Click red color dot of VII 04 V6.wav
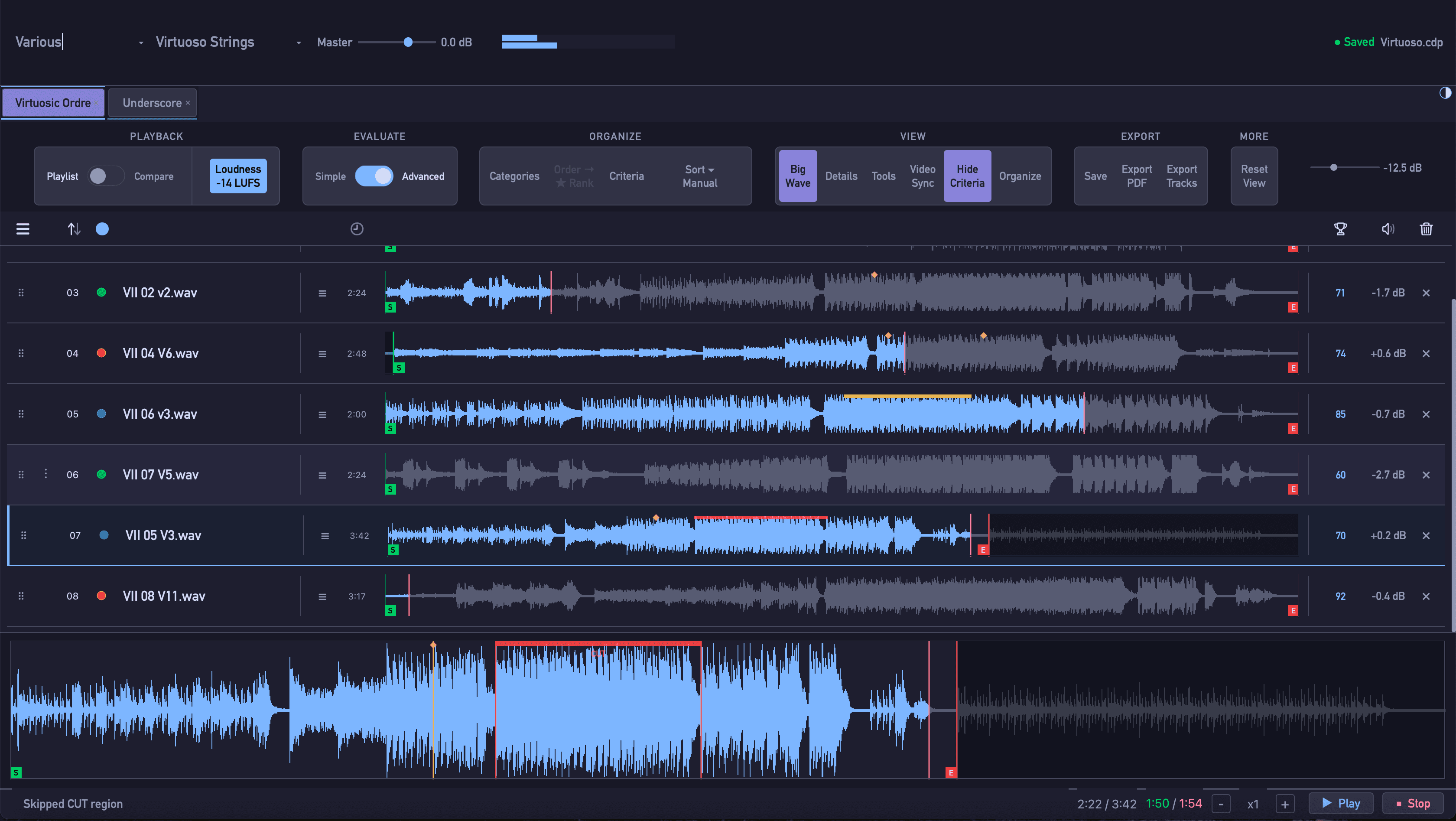Screen dimensions: 1456x821 click(101, 353)
